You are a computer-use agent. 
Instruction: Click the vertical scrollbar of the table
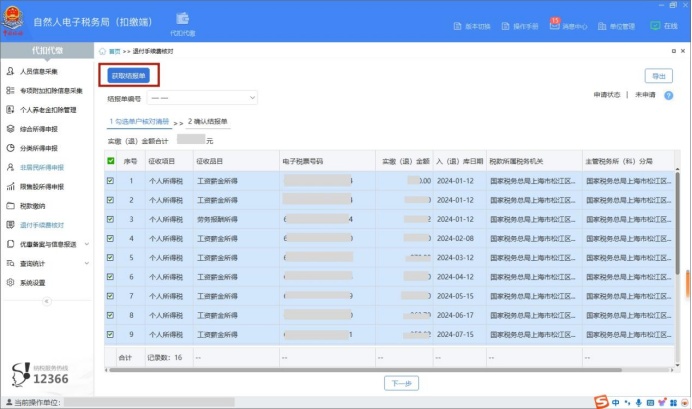coord(686,280)
